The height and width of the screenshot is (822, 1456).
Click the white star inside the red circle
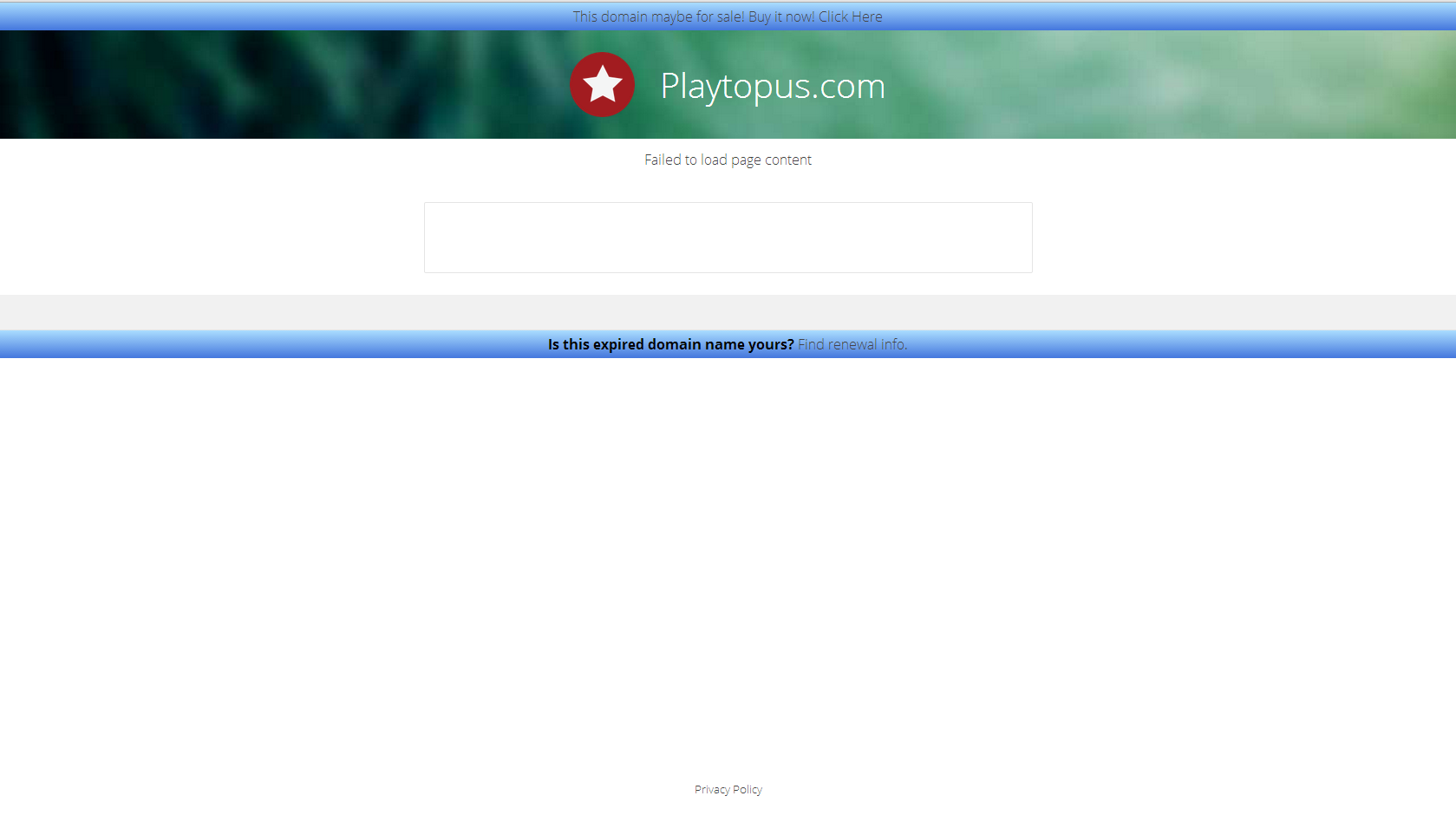pyautogui.click(x=602, y=84)
